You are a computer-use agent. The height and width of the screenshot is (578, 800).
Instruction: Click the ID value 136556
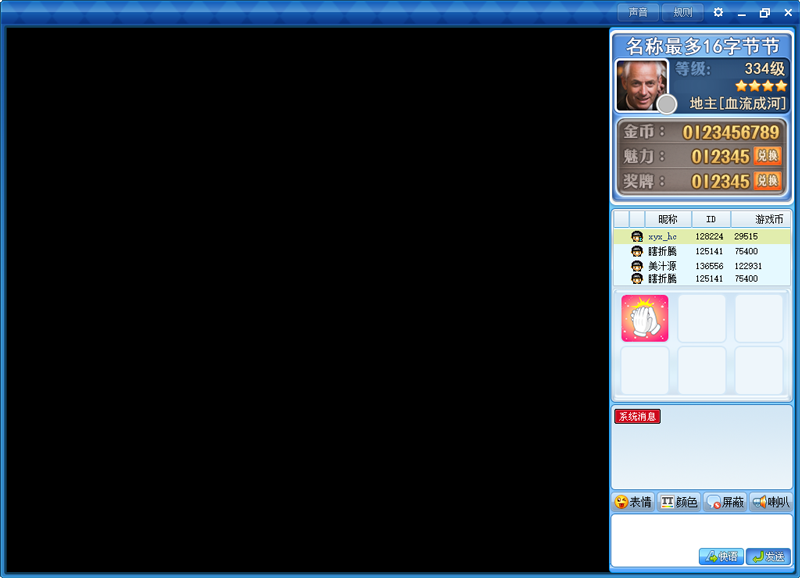click(709, 266)
